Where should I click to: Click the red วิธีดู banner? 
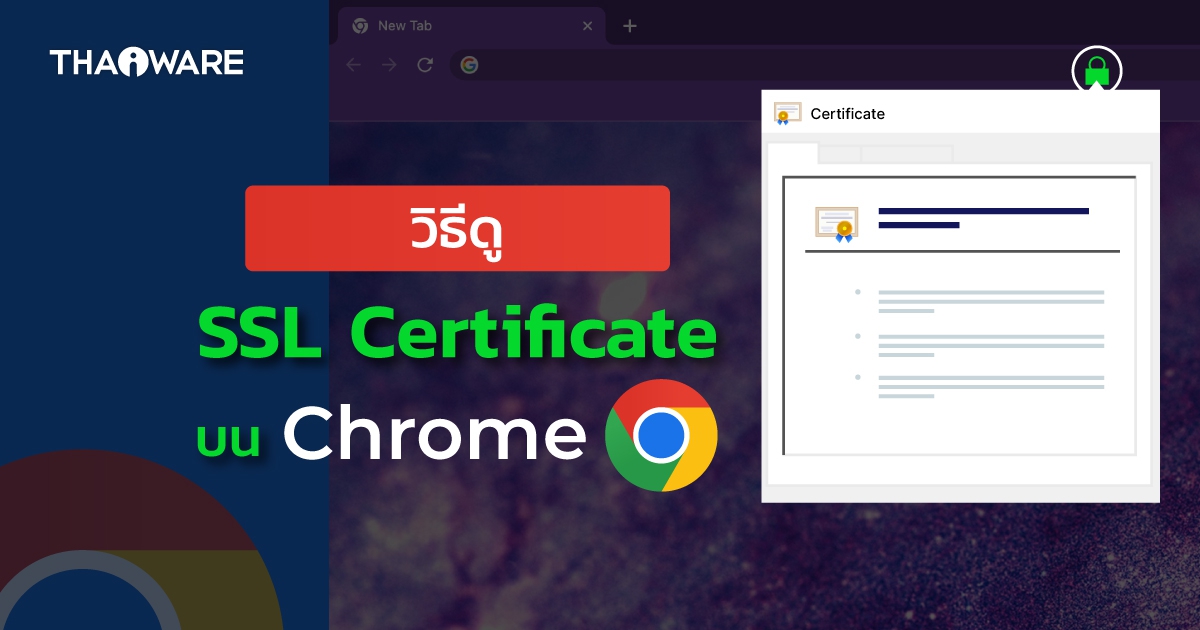457,227
